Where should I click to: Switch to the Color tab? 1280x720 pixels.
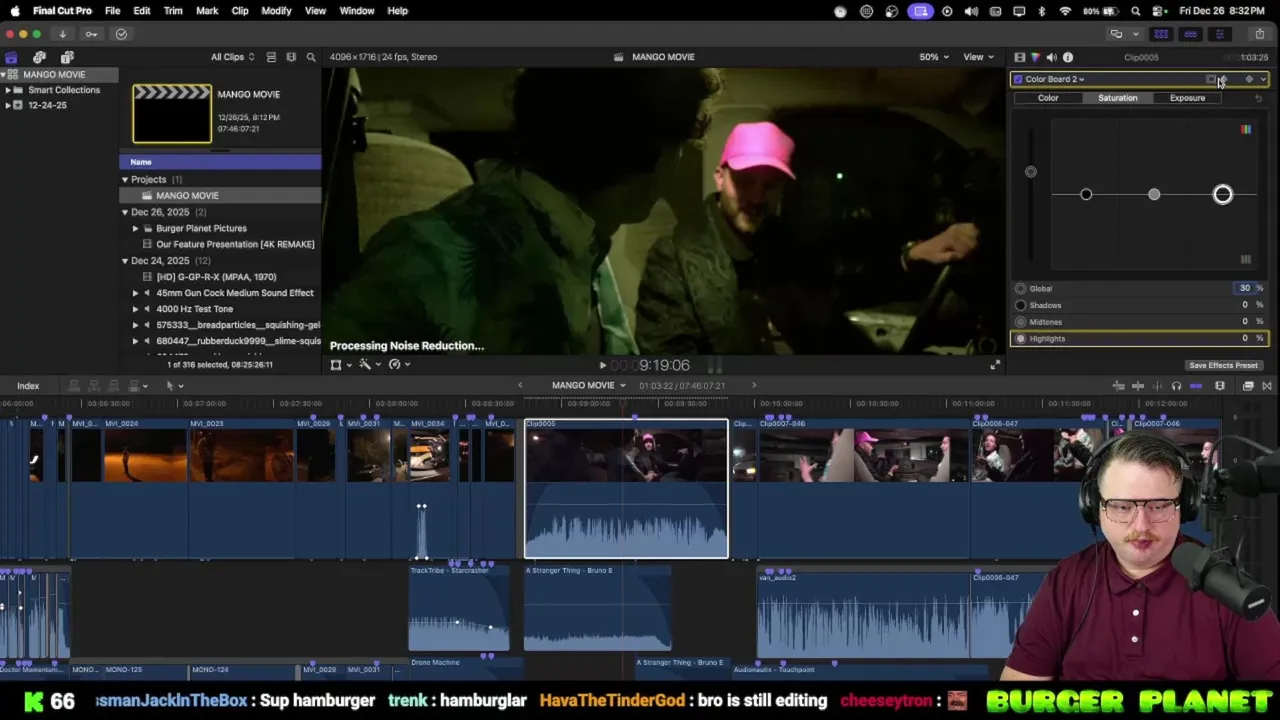coord(1048,98)
